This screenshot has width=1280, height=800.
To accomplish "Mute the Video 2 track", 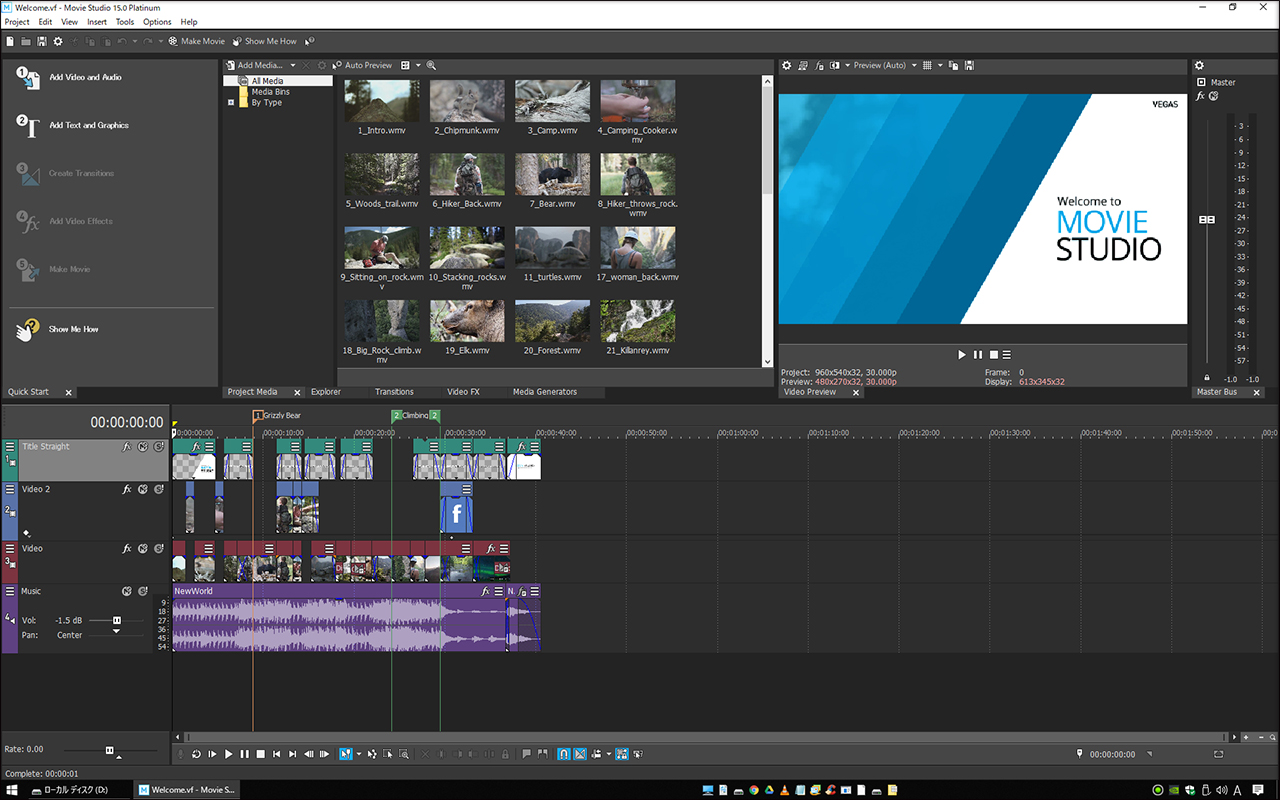I will [x=143, y=489].
